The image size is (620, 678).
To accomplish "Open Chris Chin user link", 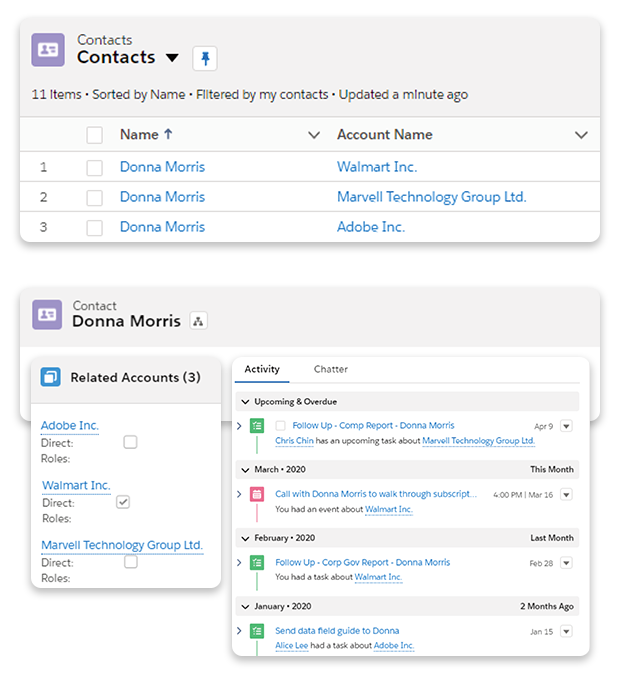I will (294, 440).
